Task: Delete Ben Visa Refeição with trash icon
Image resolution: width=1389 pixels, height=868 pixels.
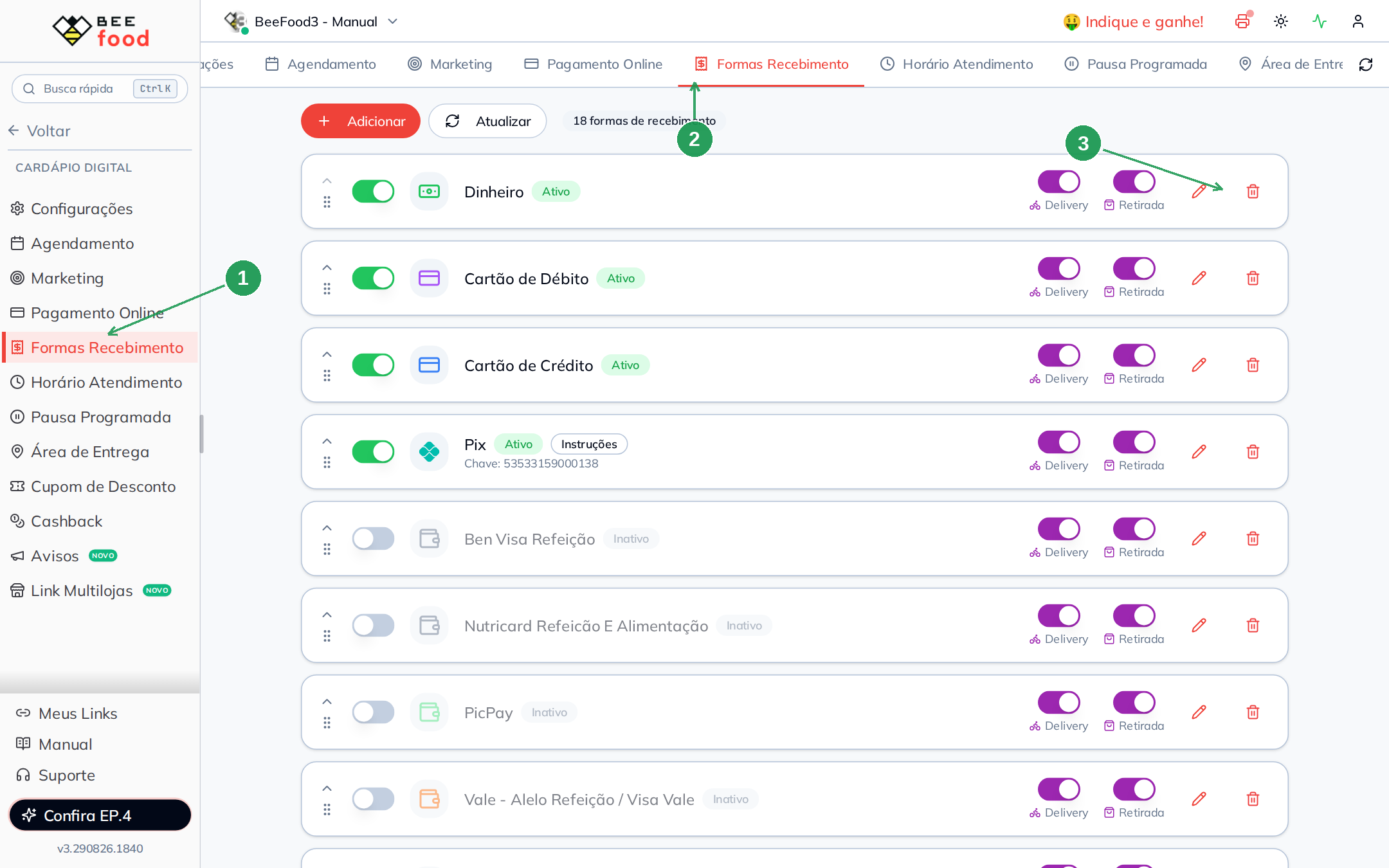Action: click(1253, 539)
